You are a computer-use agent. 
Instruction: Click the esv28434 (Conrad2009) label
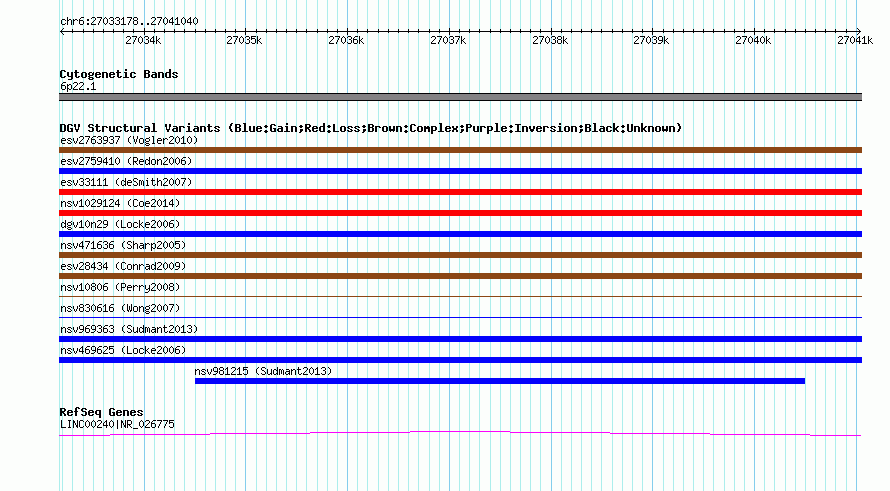click(123, 266)
